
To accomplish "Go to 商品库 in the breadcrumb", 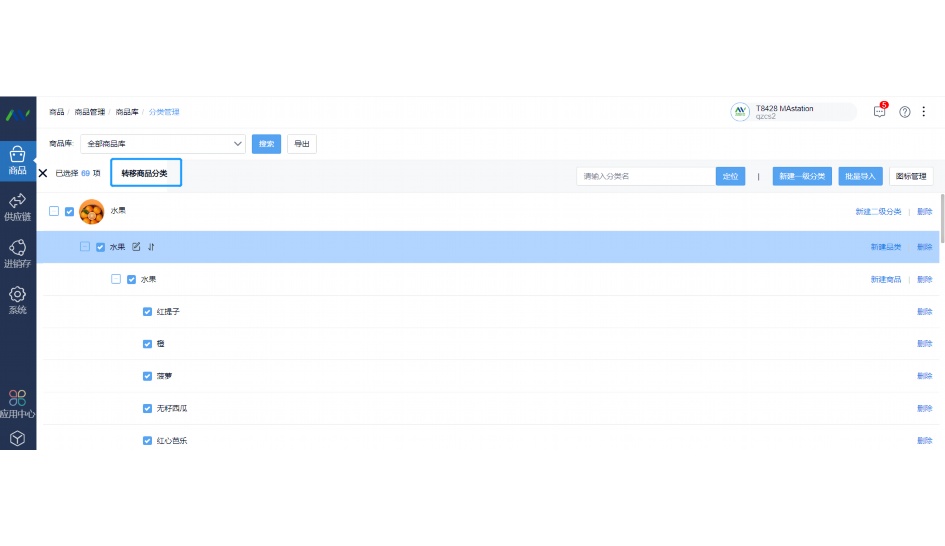I will (x=126, y=112).
